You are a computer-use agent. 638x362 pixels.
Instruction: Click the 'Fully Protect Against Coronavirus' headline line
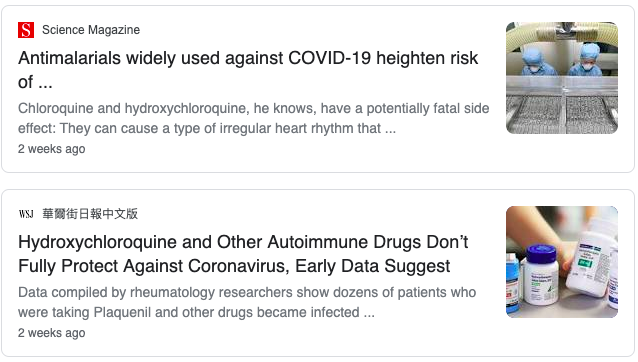point(234,266)
